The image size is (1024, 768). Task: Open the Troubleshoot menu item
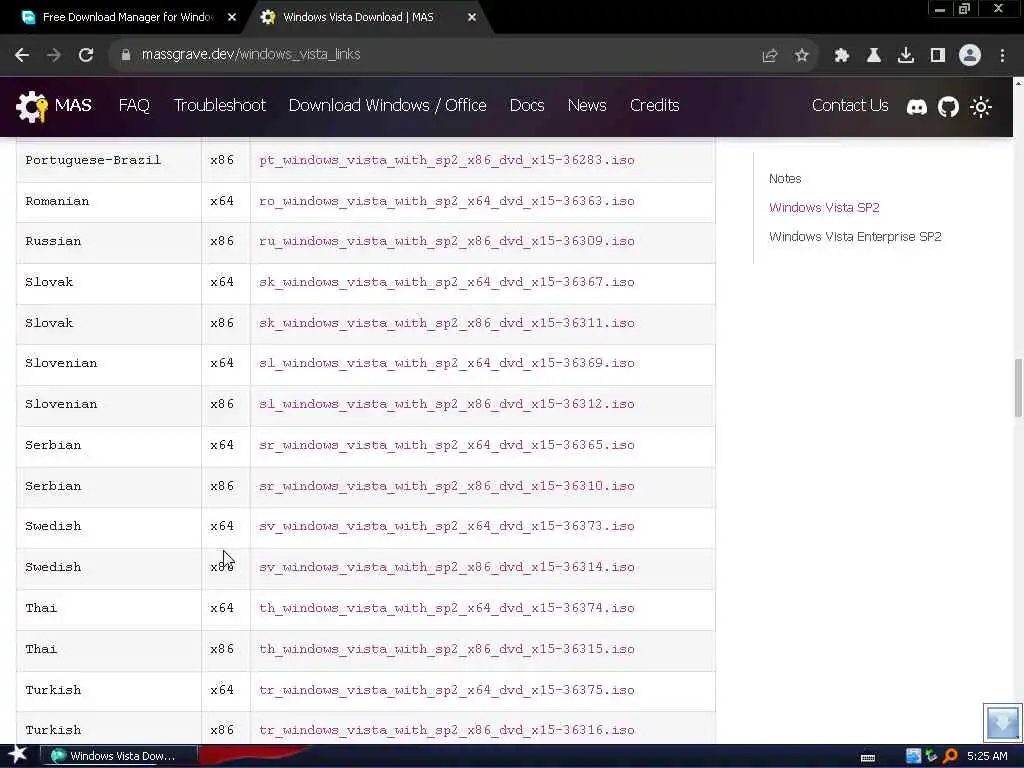click(219, 106)
